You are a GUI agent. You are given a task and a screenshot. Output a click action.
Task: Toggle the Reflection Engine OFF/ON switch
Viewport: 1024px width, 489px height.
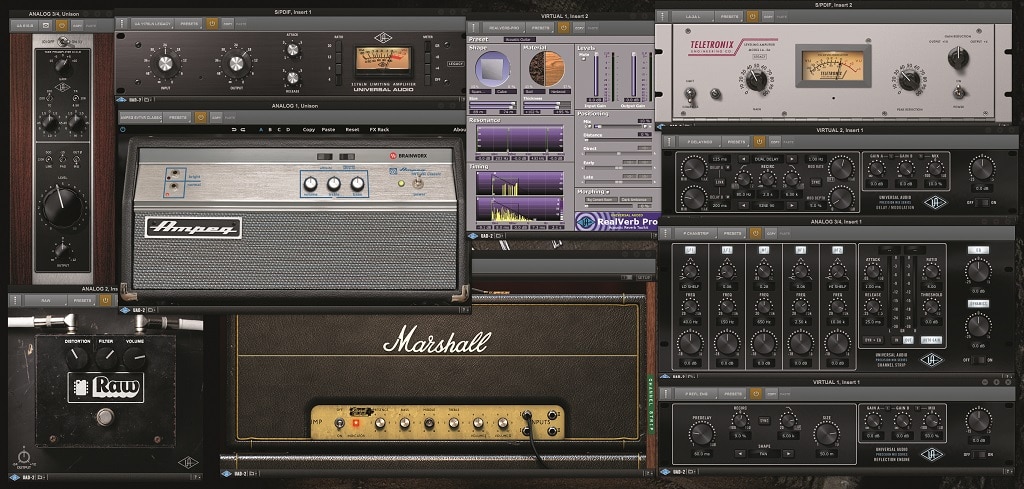(981, 454)
